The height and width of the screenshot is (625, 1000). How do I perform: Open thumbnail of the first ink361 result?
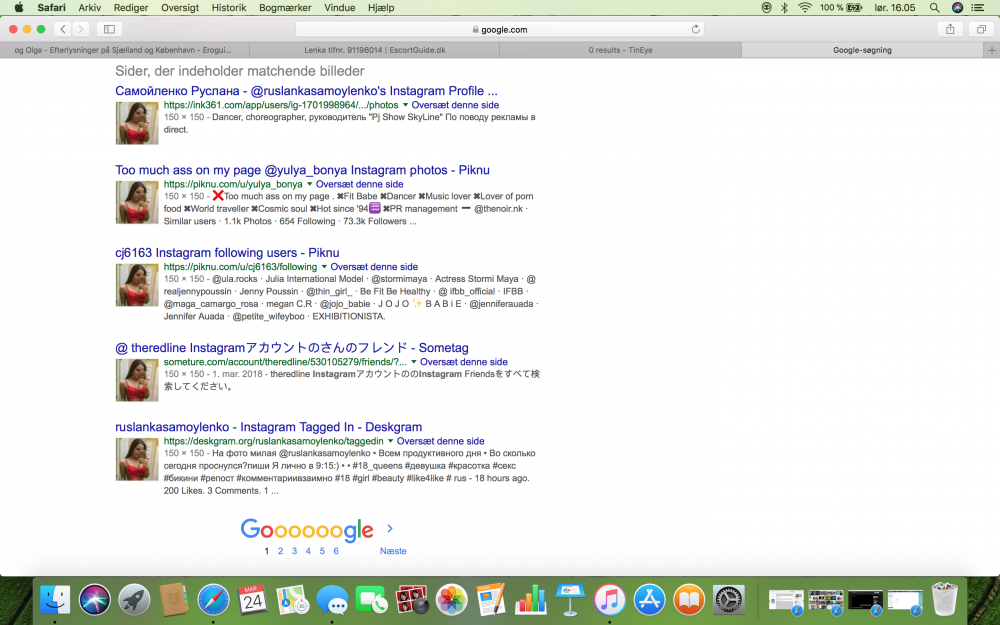136,123
